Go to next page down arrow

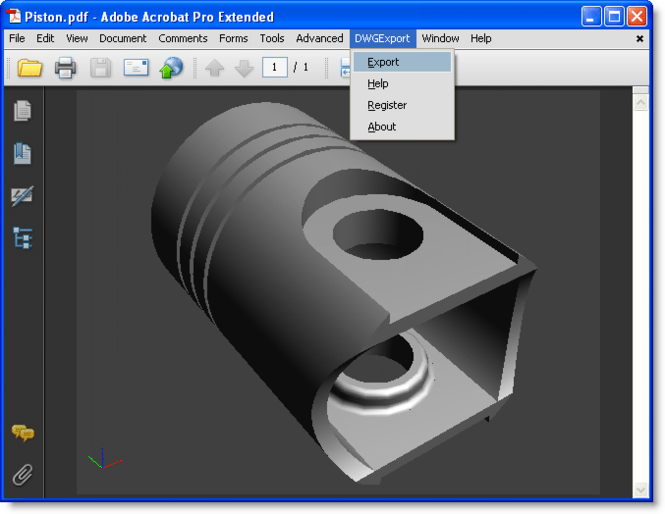pyautogui.click(x=244, y=68)
